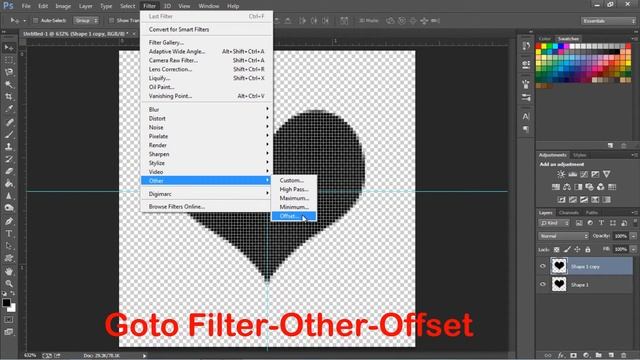The image size is (640, 360).
Task: Switch to the Styles tab
Action: [580, 155]
